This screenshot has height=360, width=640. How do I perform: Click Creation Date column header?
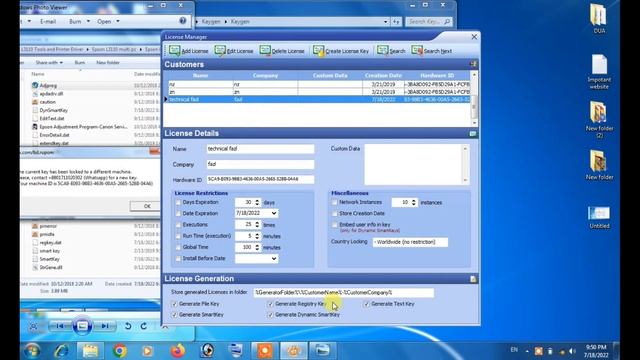point(383,76)
